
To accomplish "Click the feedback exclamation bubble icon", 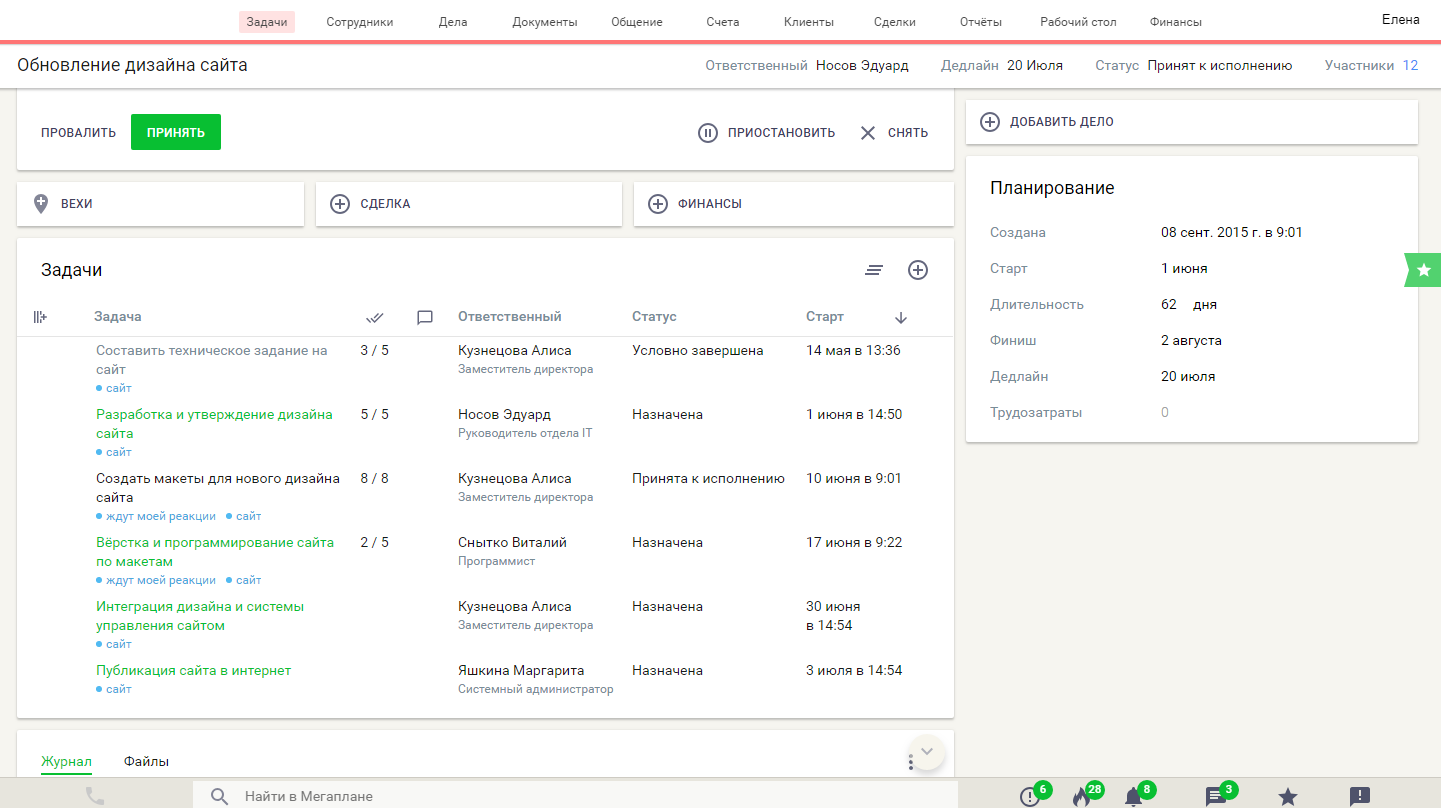I will pos(1360,797).
